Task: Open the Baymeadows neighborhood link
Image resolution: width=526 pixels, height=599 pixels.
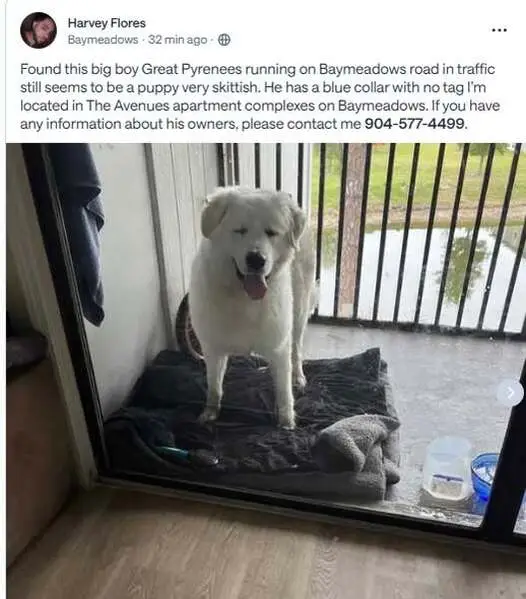Action: [x=103, y=40]
